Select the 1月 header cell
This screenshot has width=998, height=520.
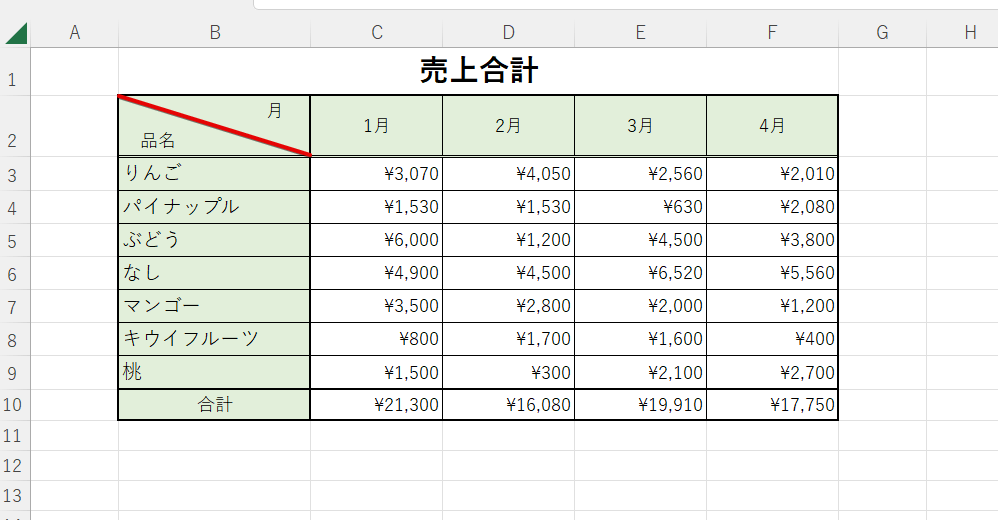tap(377, 126)
